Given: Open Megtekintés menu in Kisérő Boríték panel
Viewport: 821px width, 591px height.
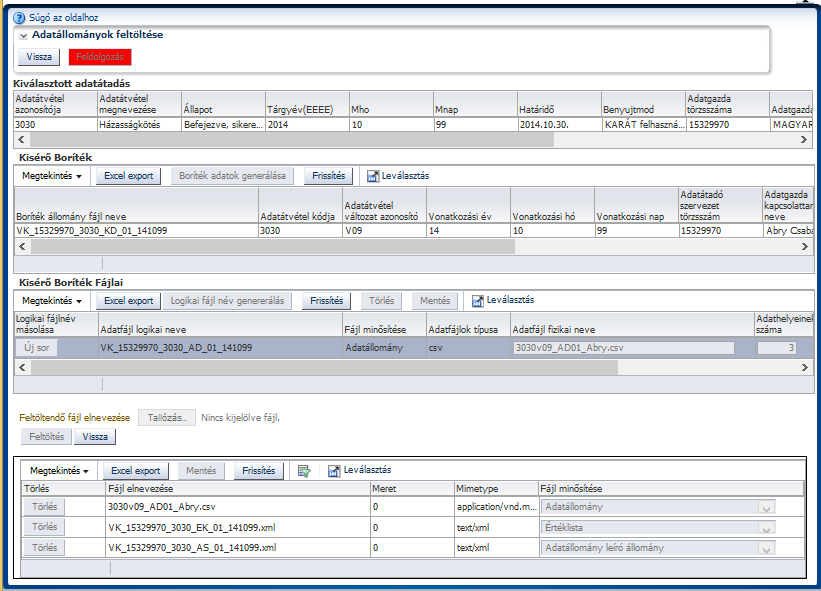Looking at the screenshot, I should click(51, 176).
